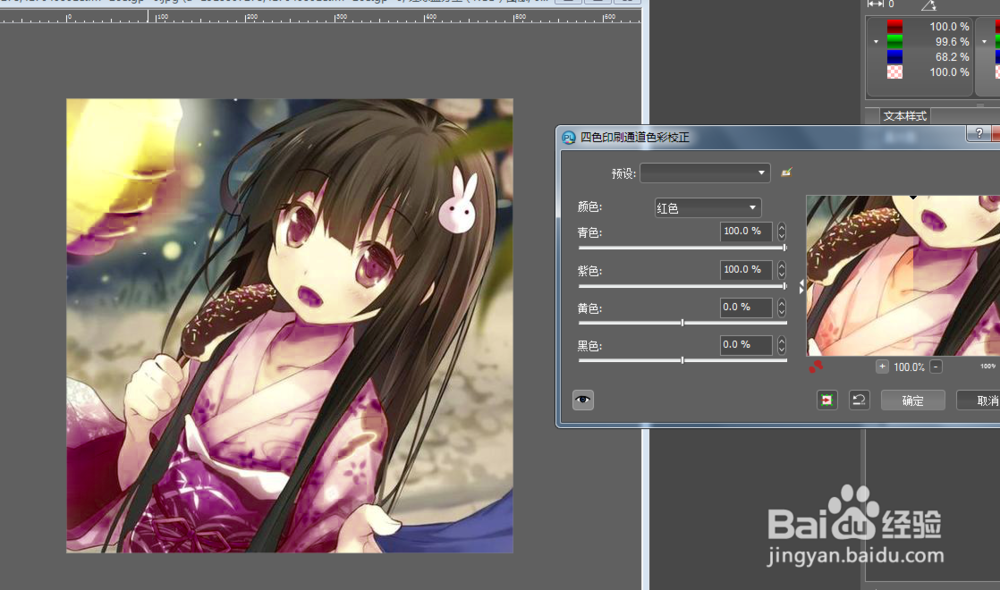The width and height of the screenshot is (1000, 590).
Task: Click the red dots icon below preview
Action: pyautogui.click(x=816, y=366)
